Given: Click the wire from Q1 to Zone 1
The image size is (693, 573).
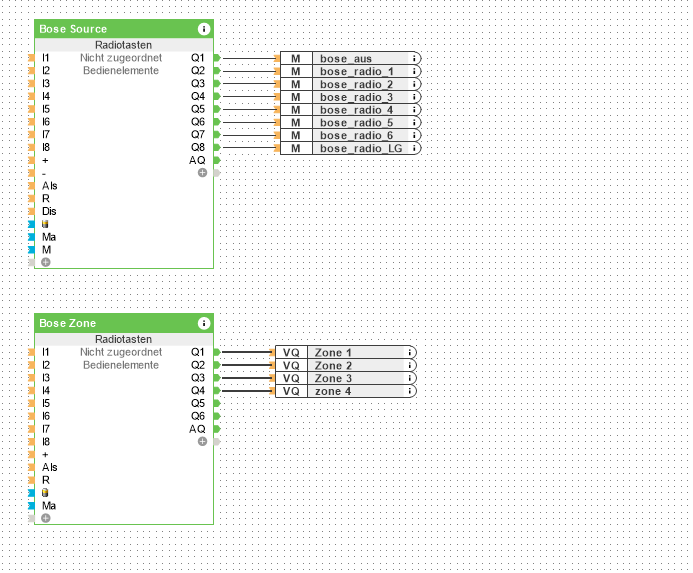Looking at the screenshot, I should coord(246,352).
